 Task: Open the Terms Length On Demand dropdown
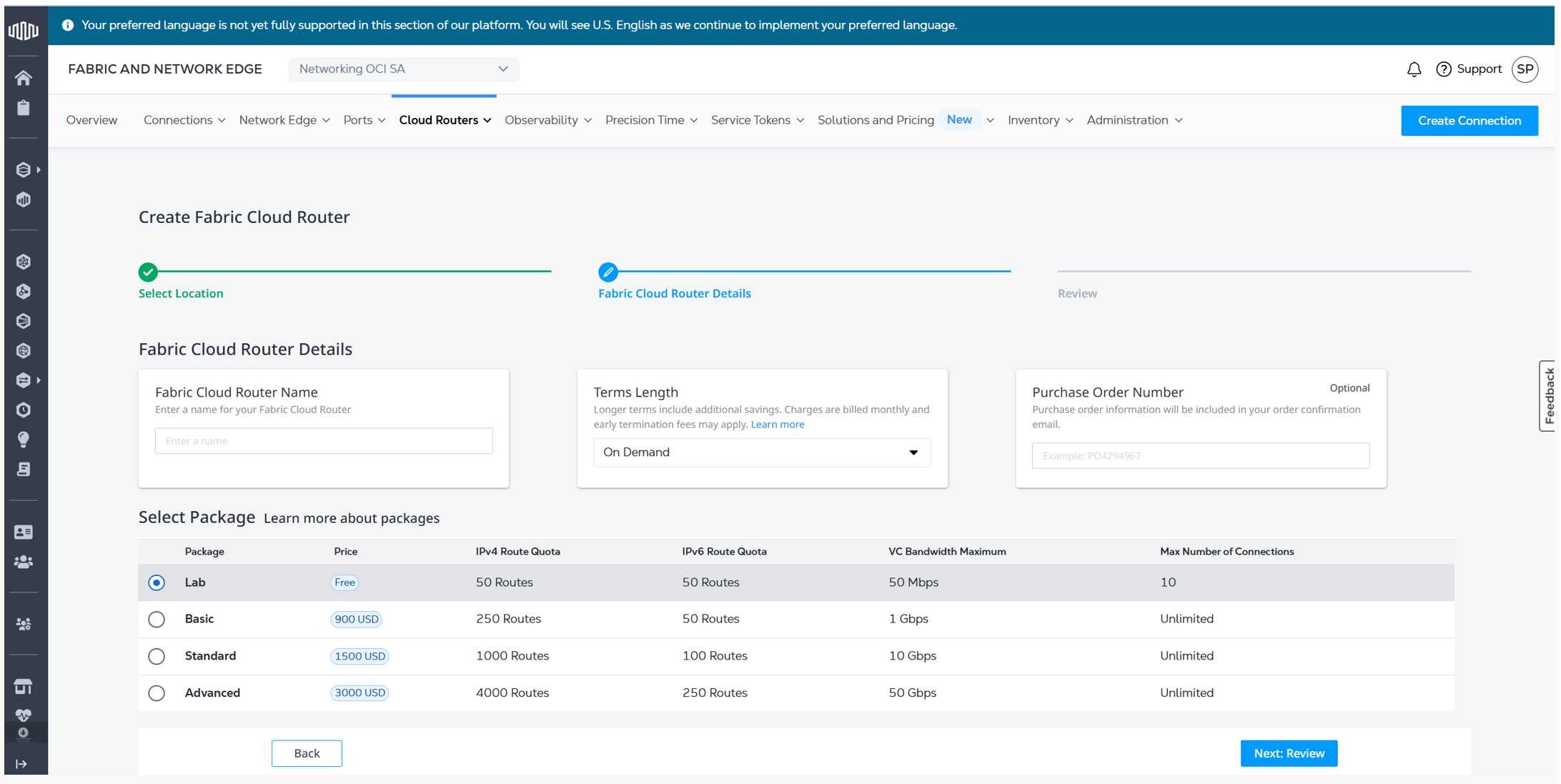coord(762,452)
